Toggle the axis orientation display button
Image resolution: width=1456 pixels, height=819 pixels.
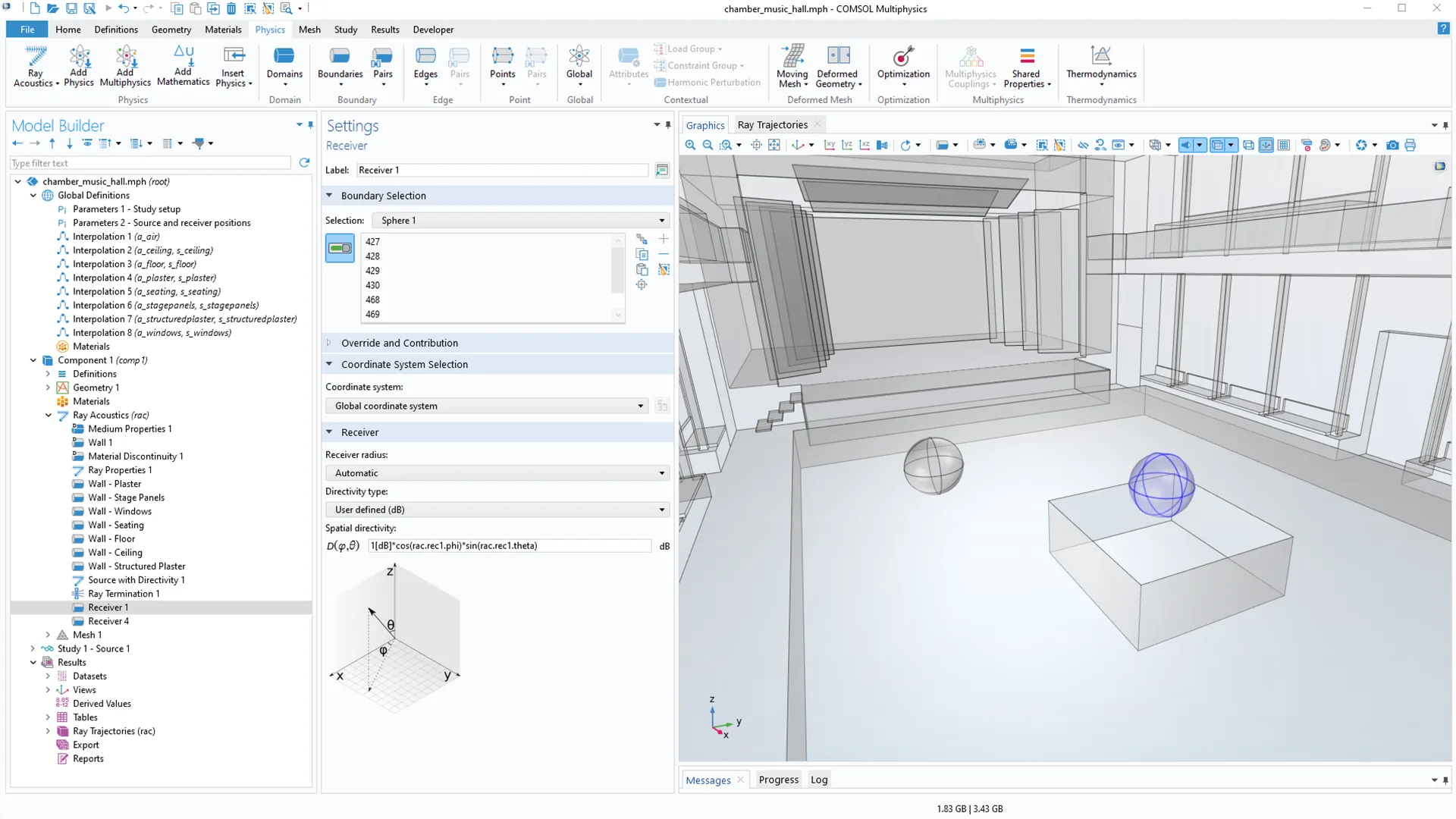1266,145
